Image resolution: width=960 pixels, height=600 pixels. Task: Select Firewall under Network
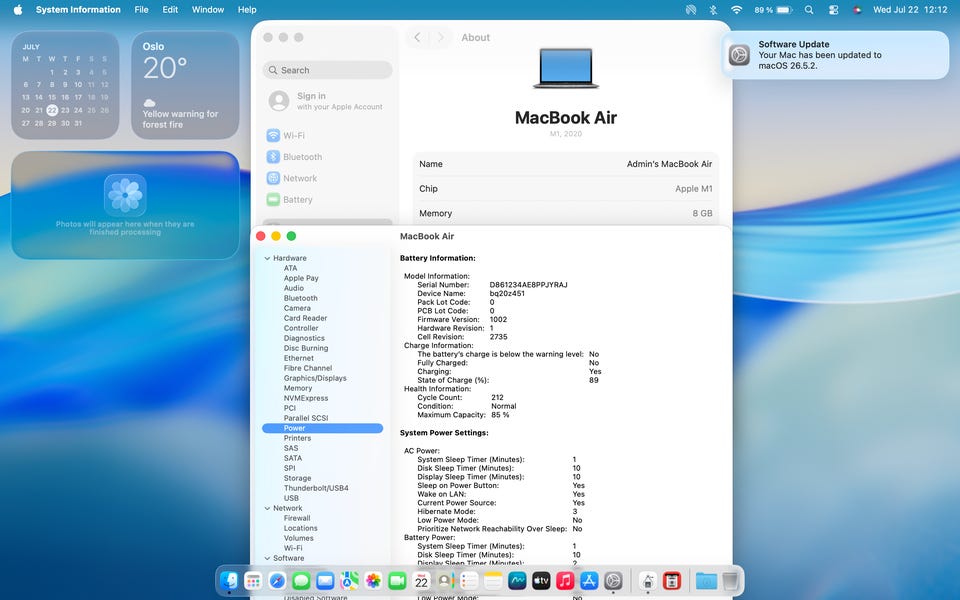tap(297, 518)
